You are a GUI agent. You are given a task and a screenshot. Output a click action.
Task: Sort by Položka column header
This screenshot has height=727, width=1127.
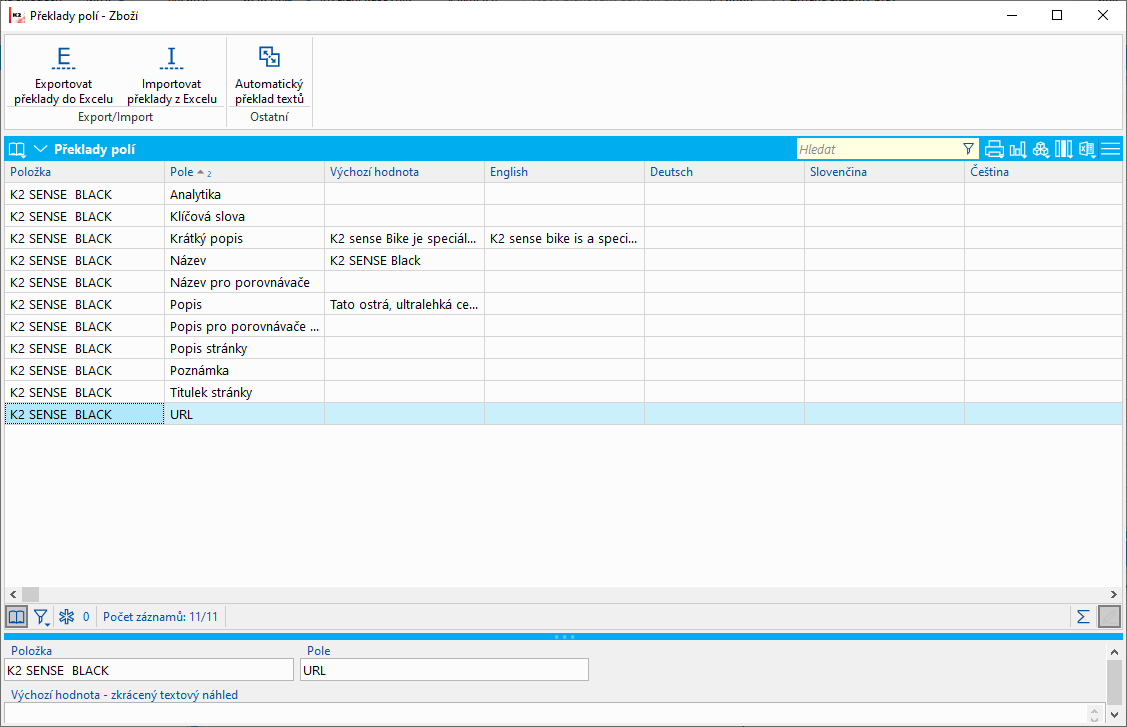click(x=85, y=172)
